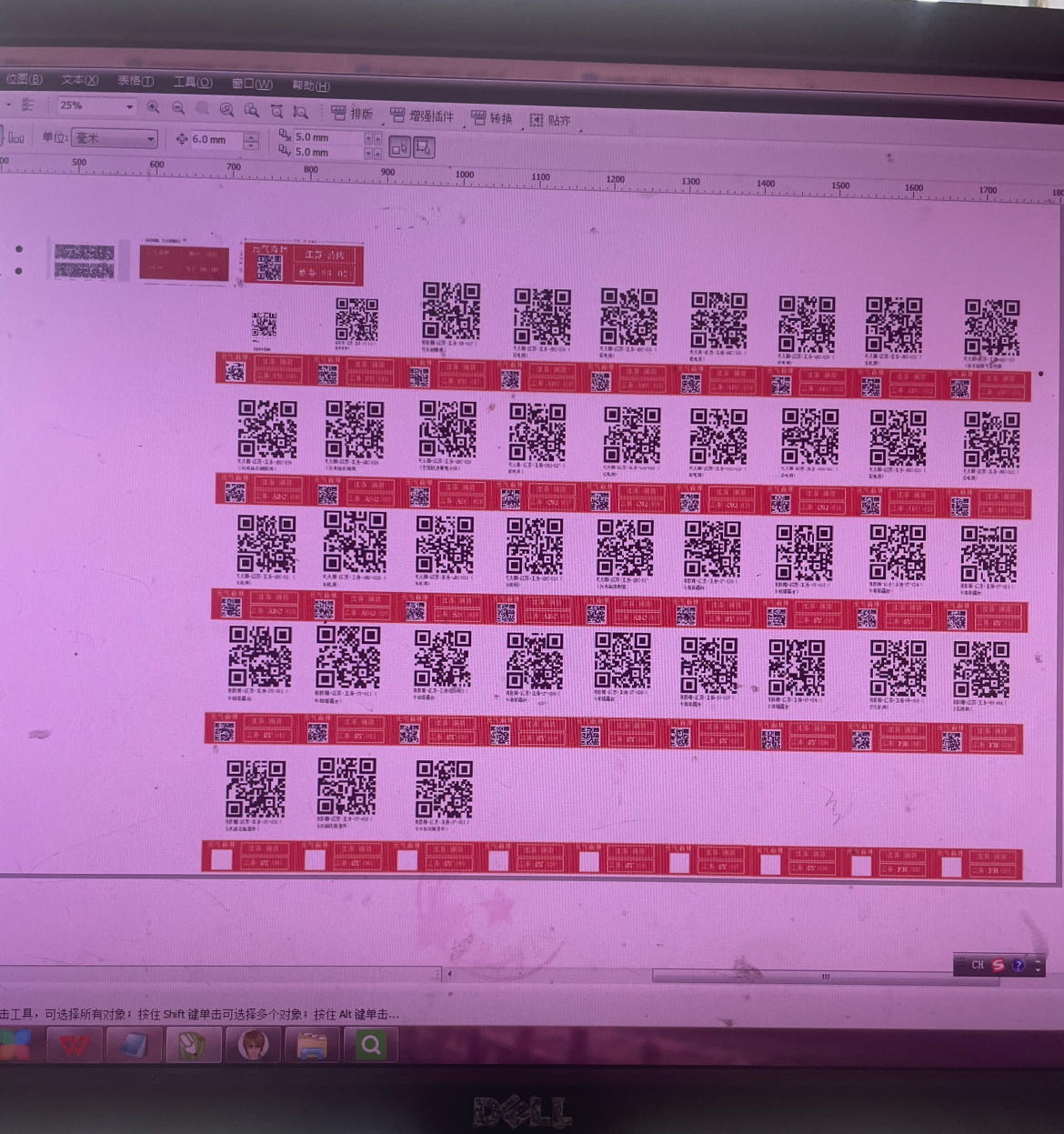Viewport: 1064px width, 1134px height.
Task: Open WPS Office from the taskbar
Action: coord(75,1045)
